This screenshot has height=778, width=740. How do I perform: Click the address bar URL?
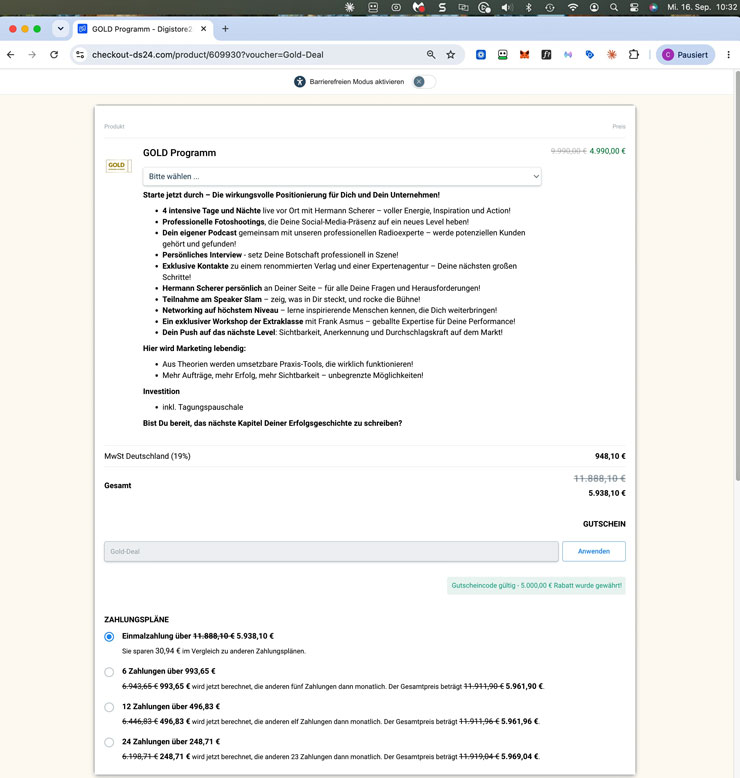(x=207, y=55)
